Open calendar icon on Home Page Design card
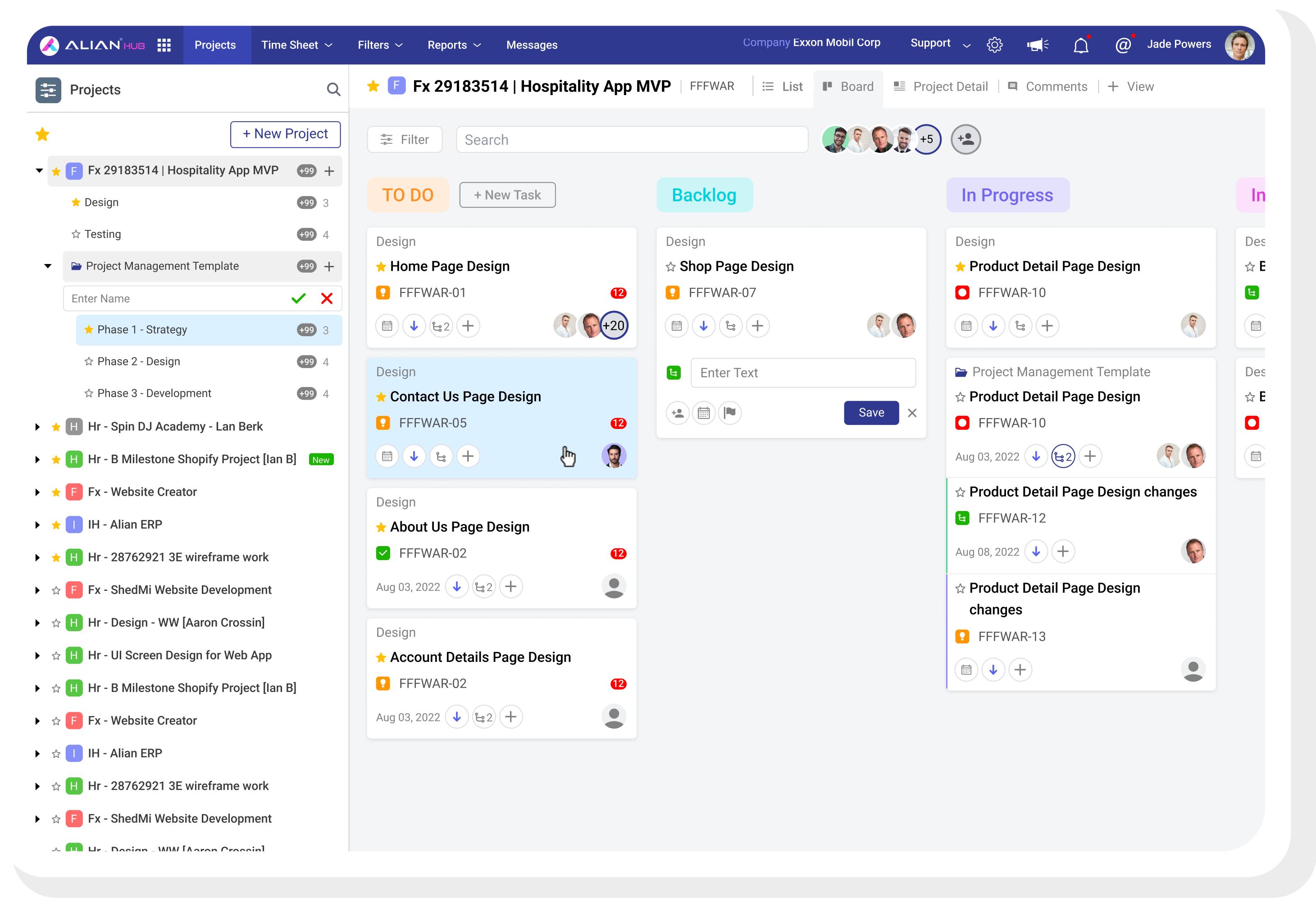Image resolution: width=1316 pixels, height=898 pixels. pyautogui.click(x=387, y=326)
